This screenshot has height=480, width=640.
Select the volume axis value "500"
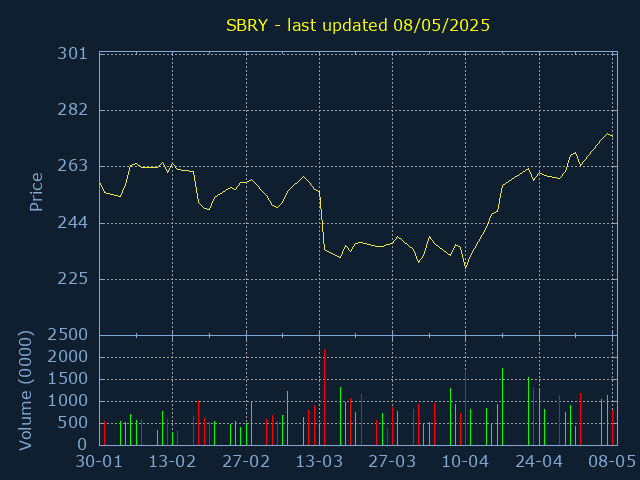73,423
